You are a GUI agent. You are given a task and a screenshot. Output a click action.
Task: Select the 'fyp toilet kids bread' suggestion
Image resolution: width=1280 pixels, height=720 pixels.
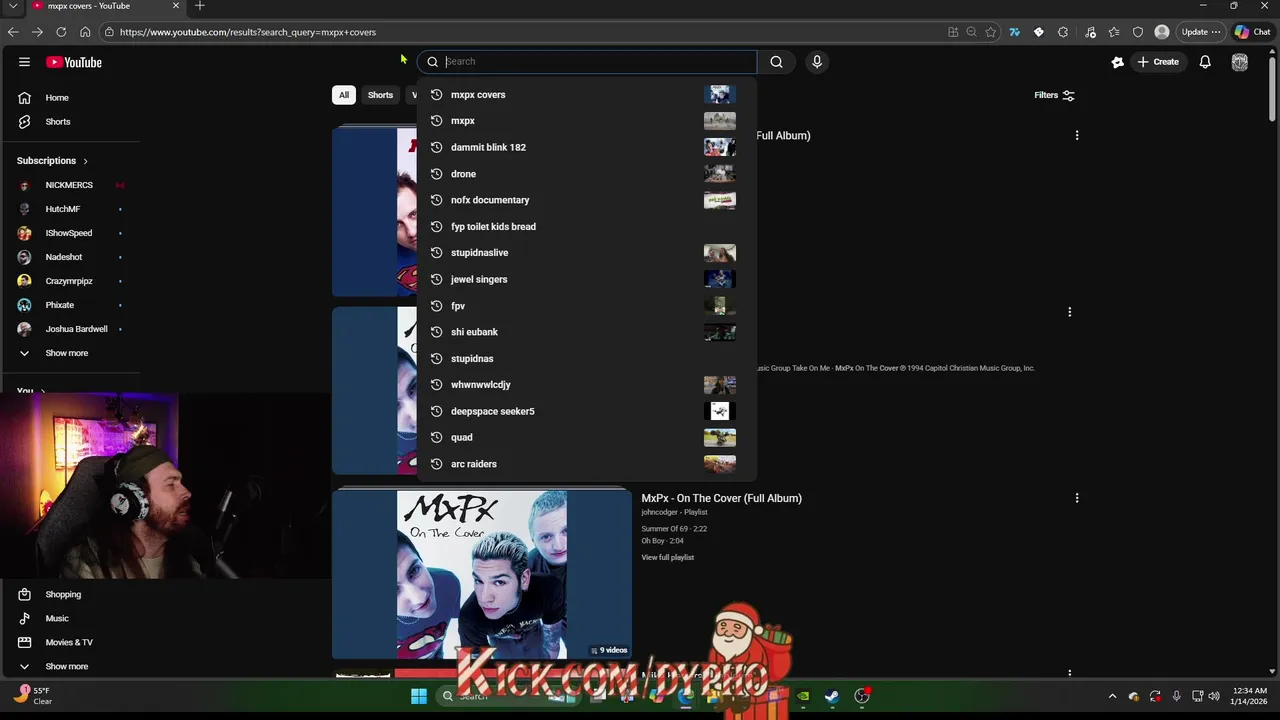(587, 227)
